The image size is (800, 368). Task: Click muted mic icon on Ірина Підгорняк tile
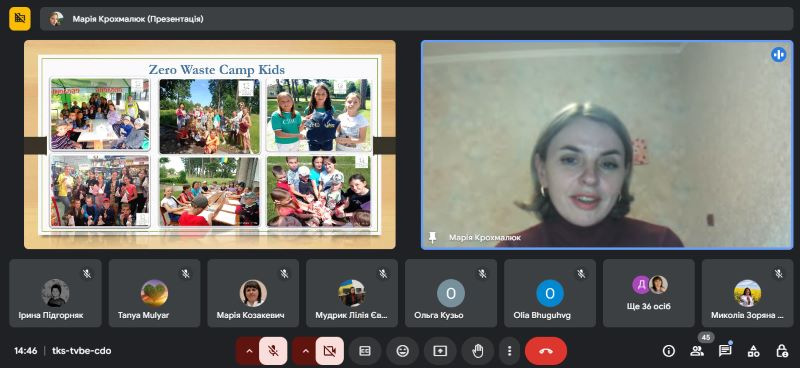click(x=87, y=274)
